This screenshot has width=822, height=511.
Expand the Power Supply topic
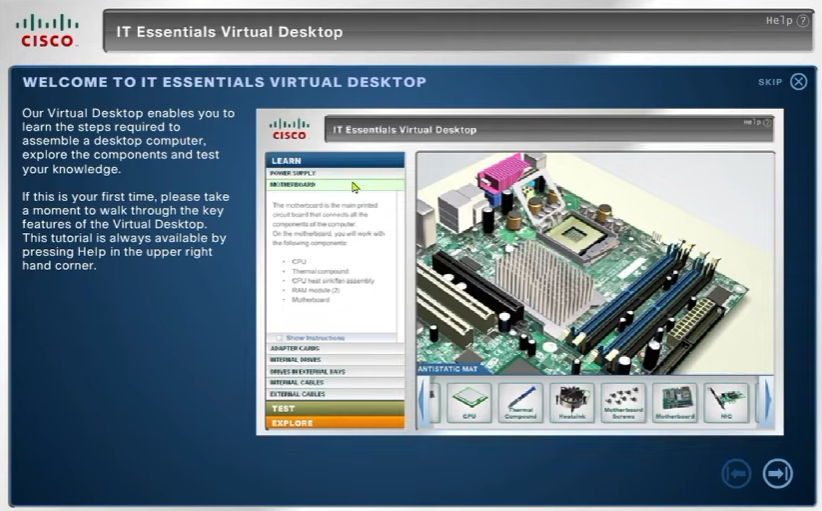[335, 173]
